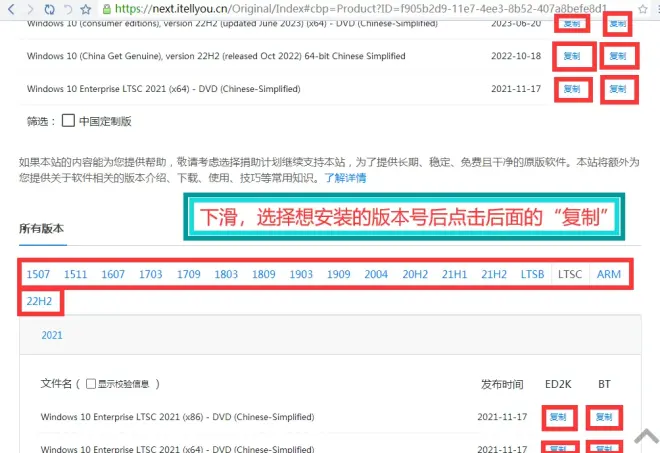Select version tab 21H1
This screenshot has width=660, height=453.
click(x=454, y=274)
